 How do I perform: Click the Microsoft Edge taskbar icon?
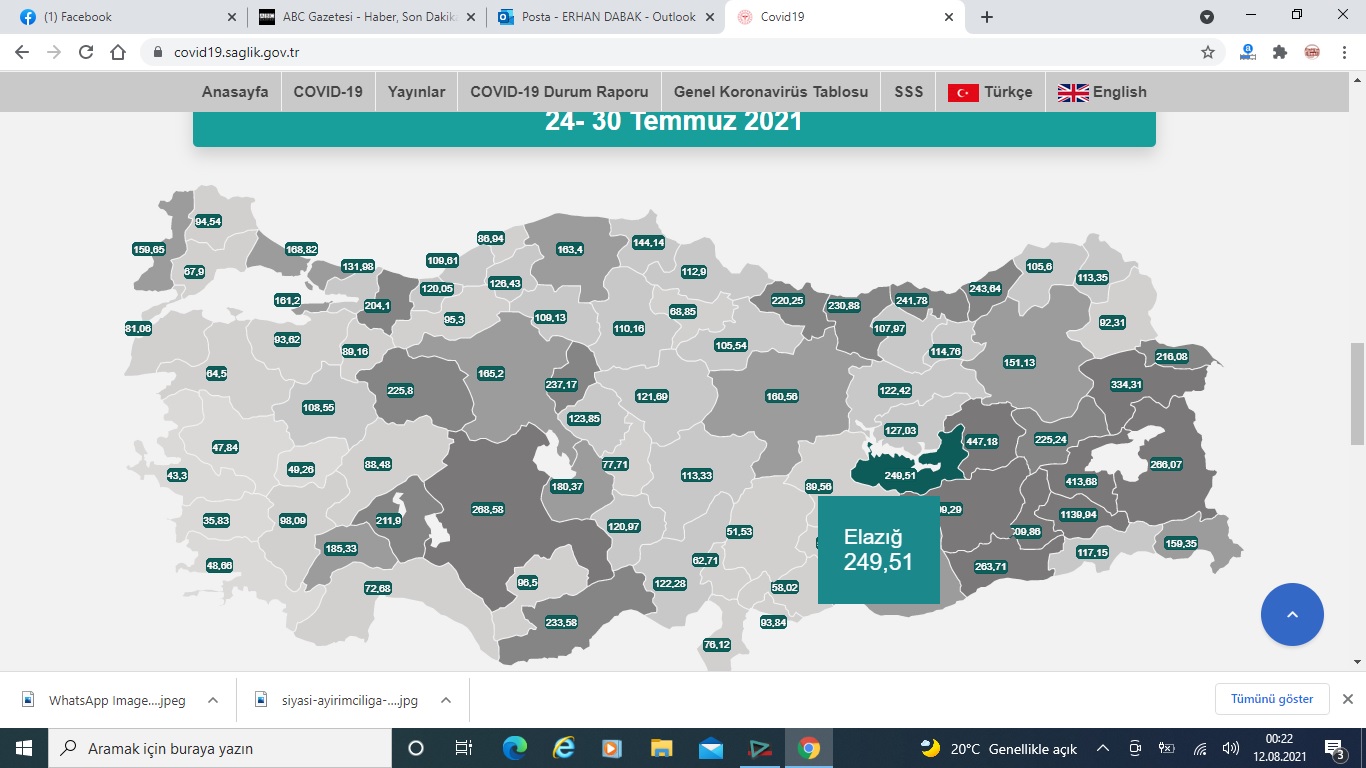[514, 748]
